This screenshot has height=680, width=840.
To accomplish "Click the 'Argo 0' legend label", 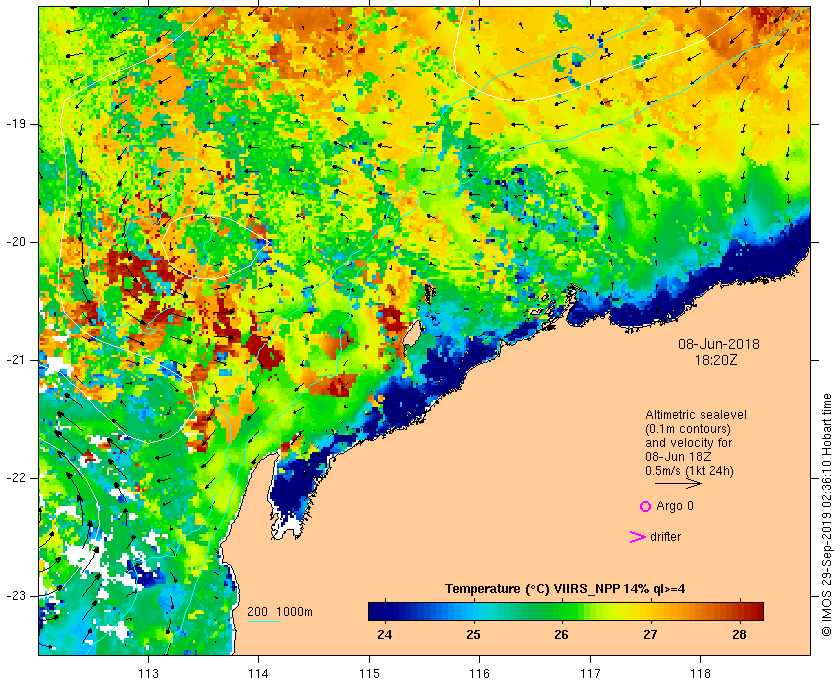I will [674, 506].
